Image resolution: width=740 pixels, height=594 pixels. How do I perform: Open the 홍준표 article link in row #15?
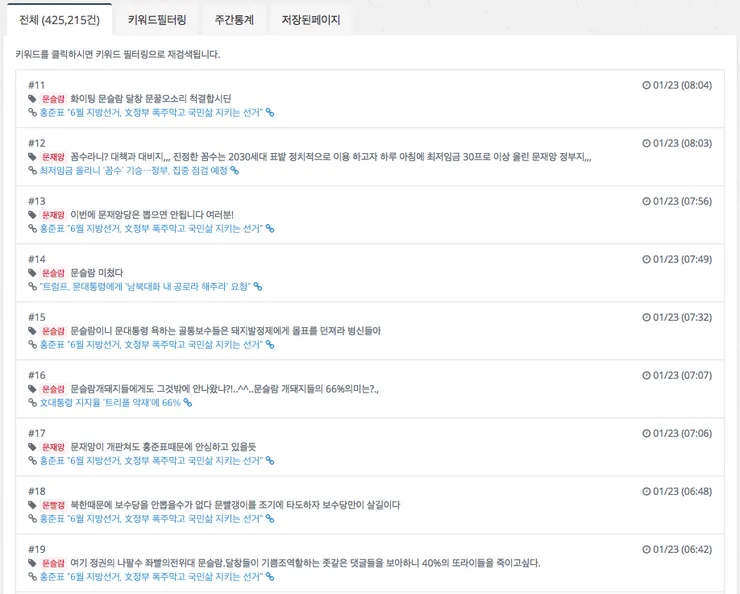(x=151, y=344)
